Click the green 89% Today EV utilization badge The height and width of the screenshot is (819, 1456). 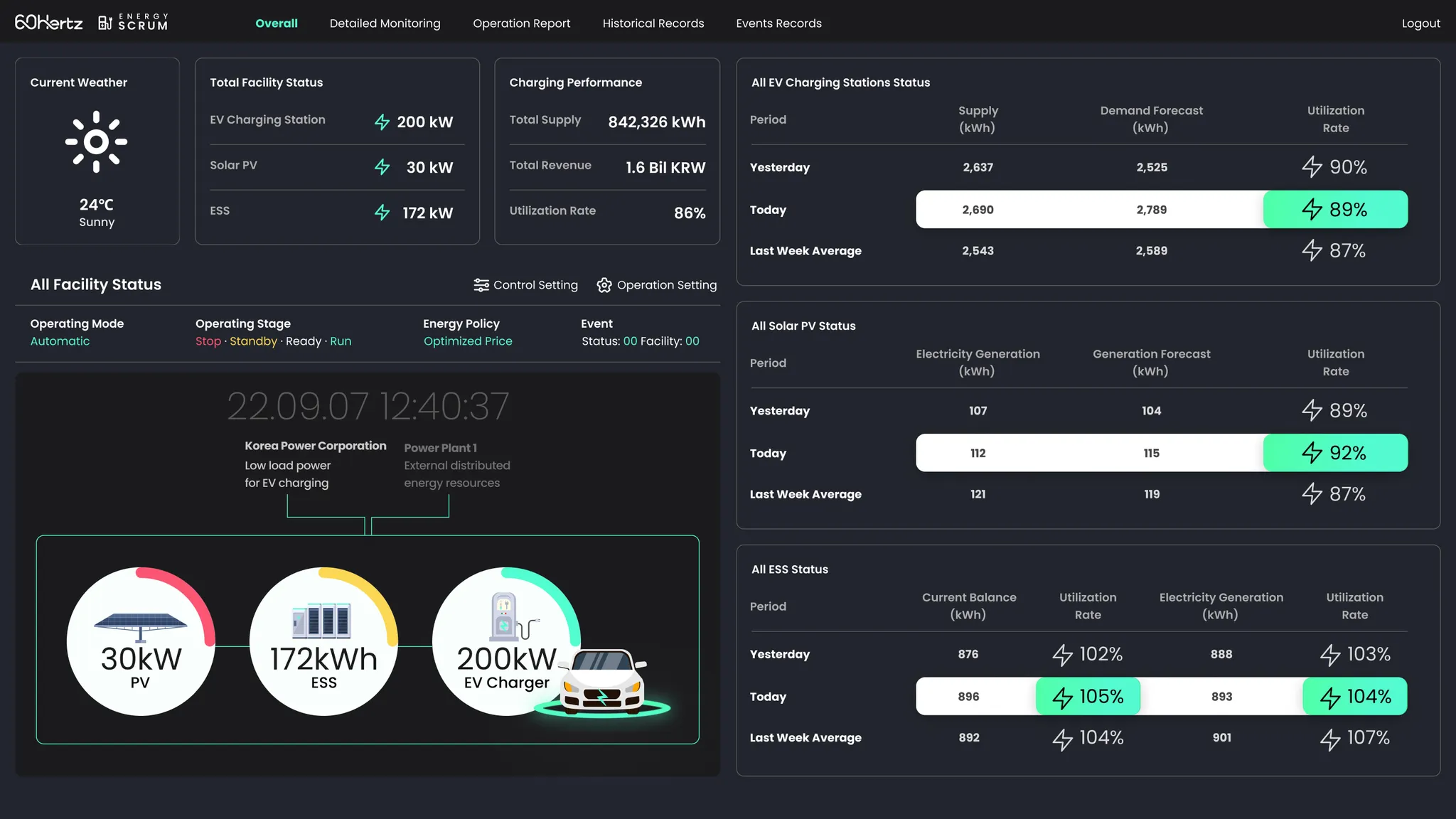pos(1334,210)
